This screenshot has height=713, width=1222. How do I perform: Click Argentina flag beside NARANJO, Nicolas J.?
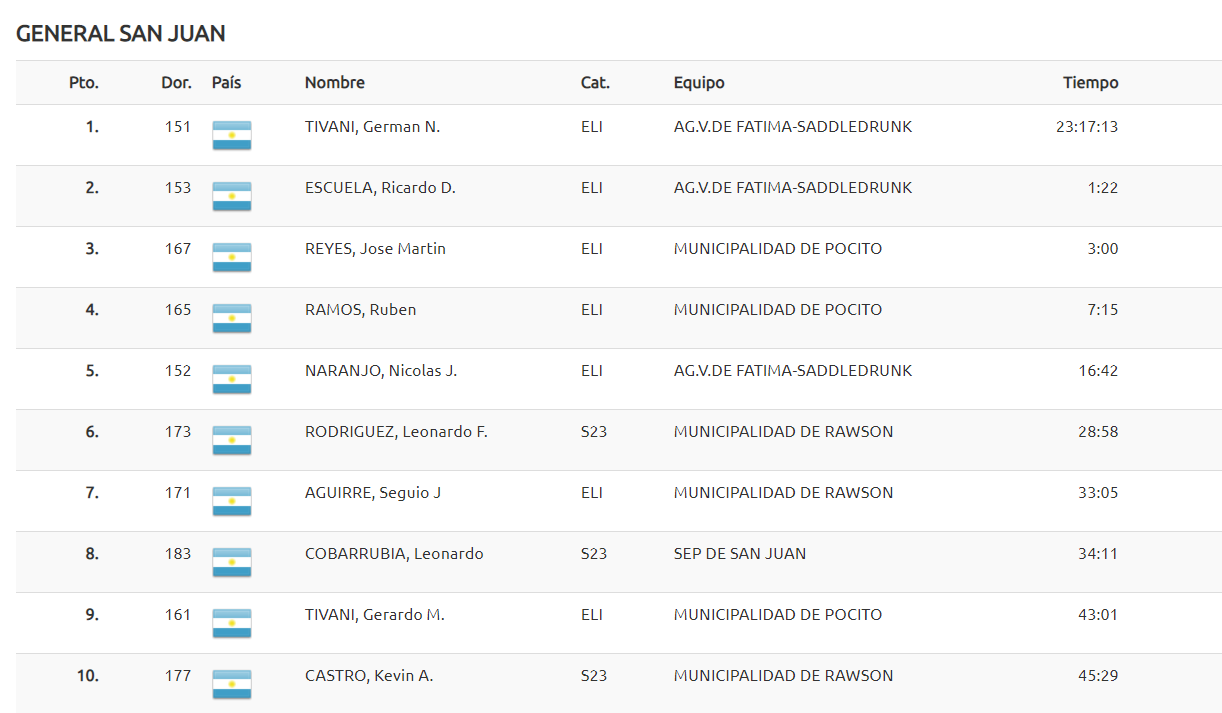(232, 380)
